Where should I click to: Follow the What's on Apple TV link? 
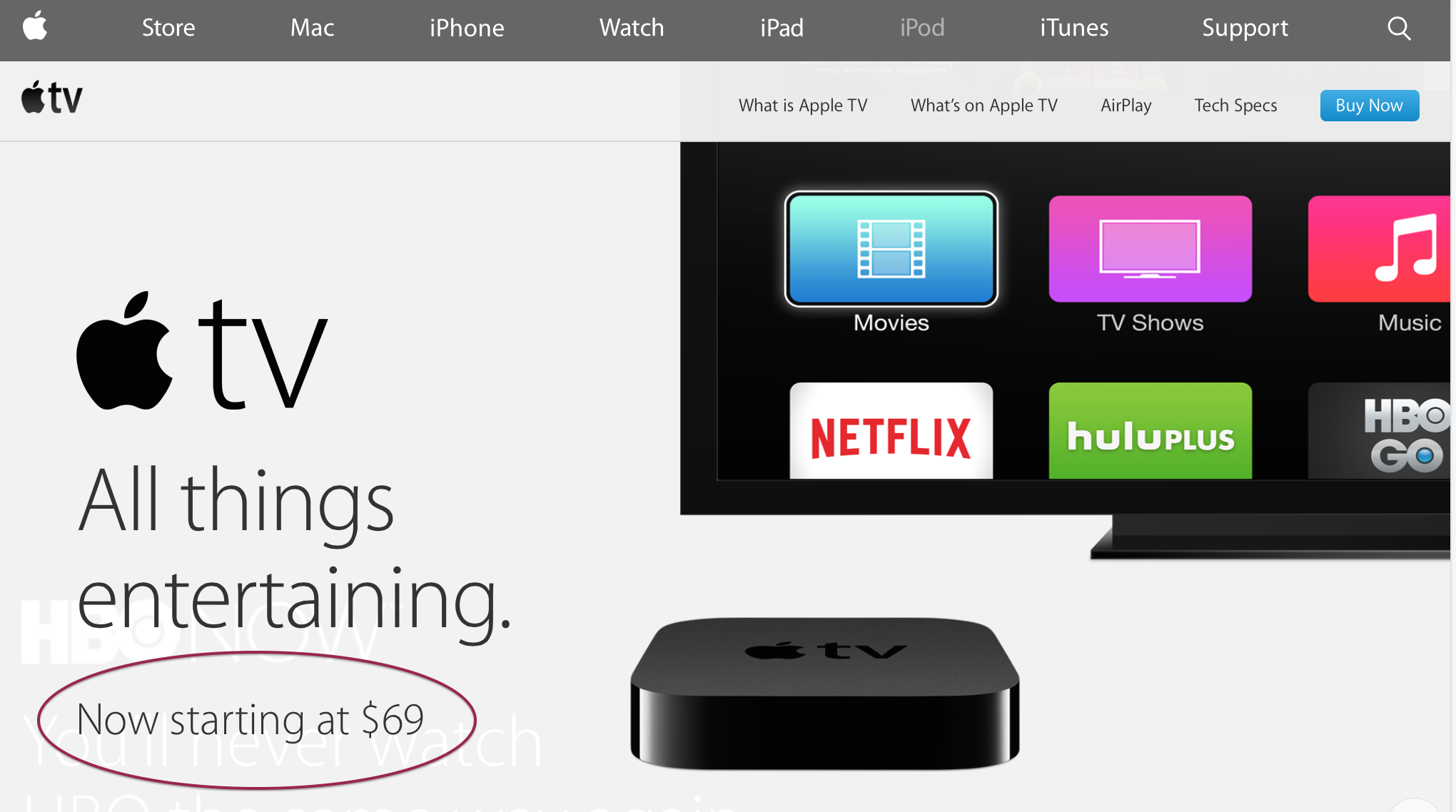(984, 106)
